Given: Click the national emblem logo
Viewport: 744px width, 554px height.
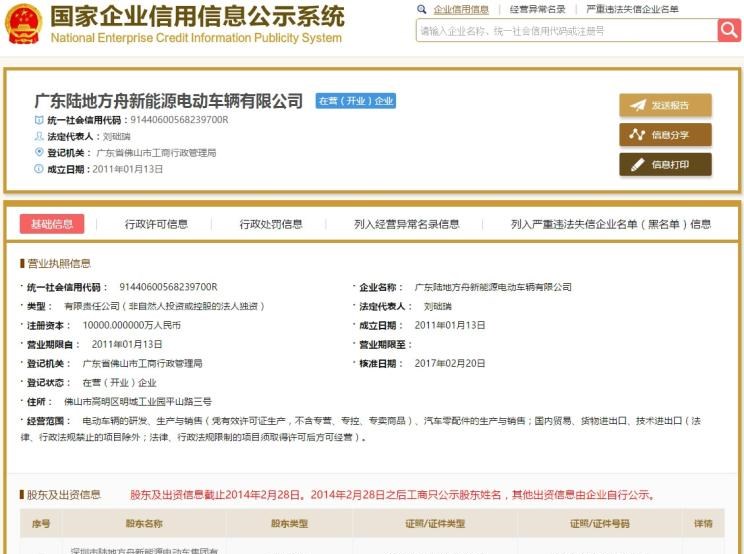Looking at the screenshot, I should 23,24.
